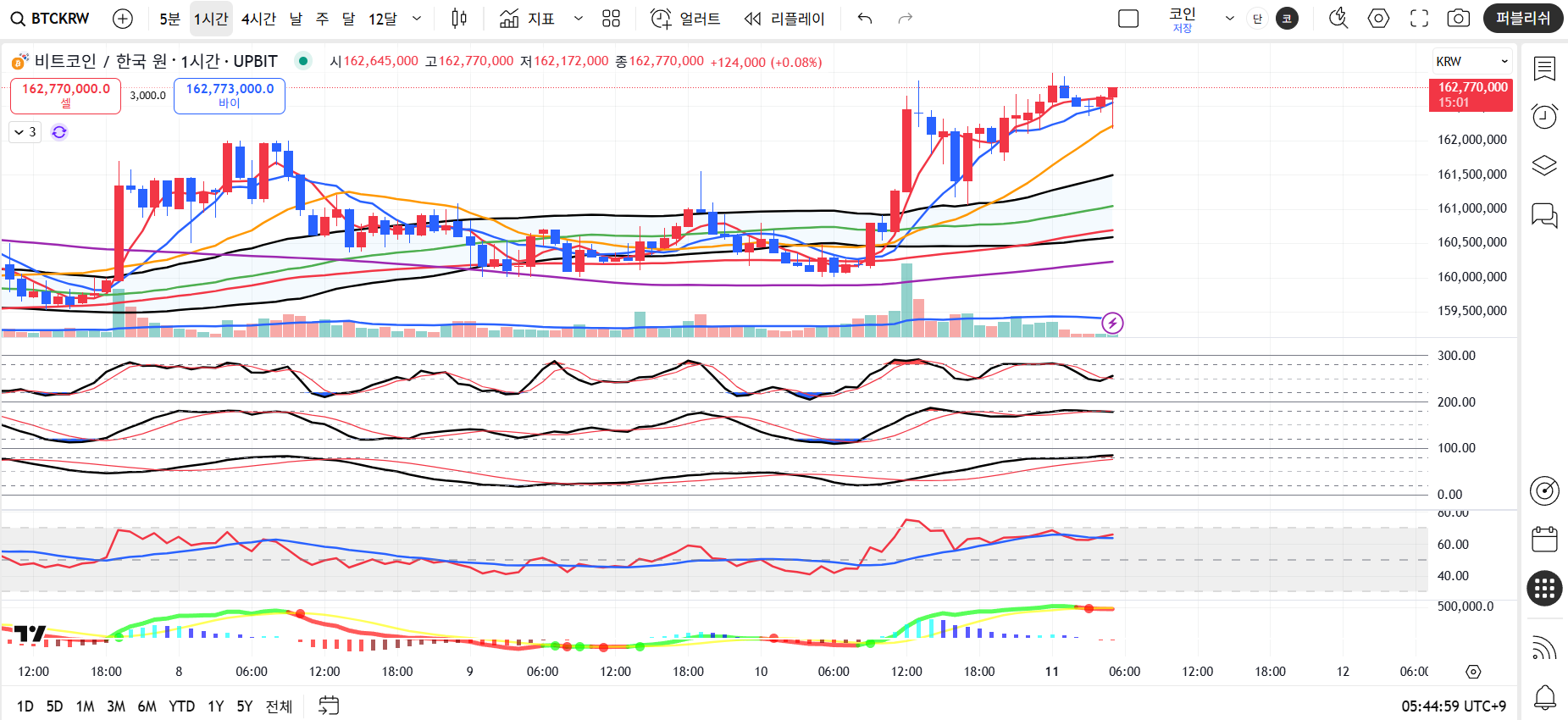Set chart range to 전체
This screenshot has width=1568, height=720.
pyautogui.click(x=279, y=706)
